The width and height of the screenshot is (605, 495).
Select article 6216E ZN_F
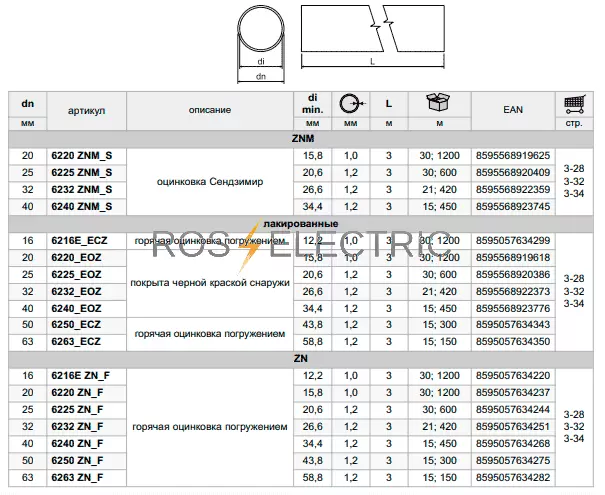click(80, 375)
